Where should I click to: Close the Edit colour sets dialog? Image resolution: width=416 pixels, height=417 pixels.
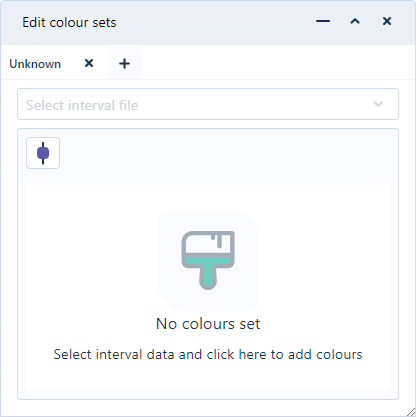387,21
